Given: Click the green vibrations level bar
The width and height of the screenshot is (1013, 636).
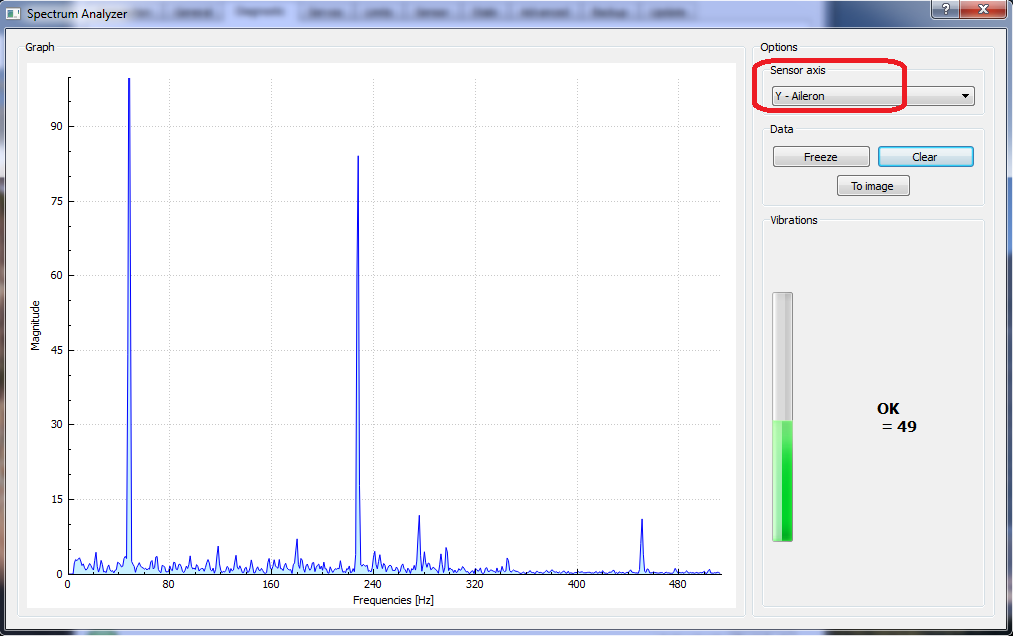Looking at the screenshot, I should pos(782,480).
